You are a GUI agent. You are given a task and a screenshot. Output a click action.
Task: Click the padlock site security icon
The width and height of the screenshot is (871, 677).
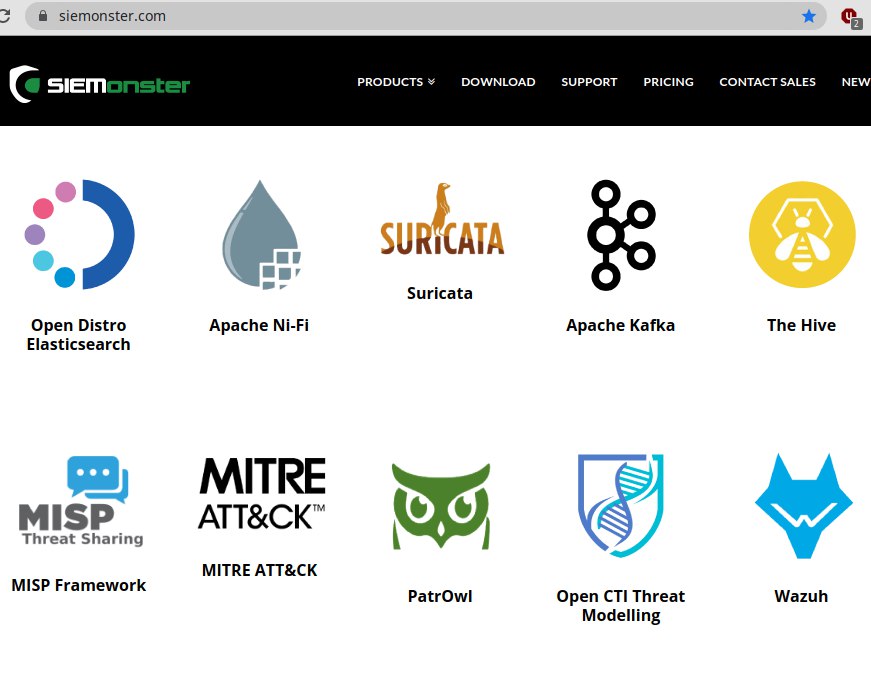[x=43, y=16]
